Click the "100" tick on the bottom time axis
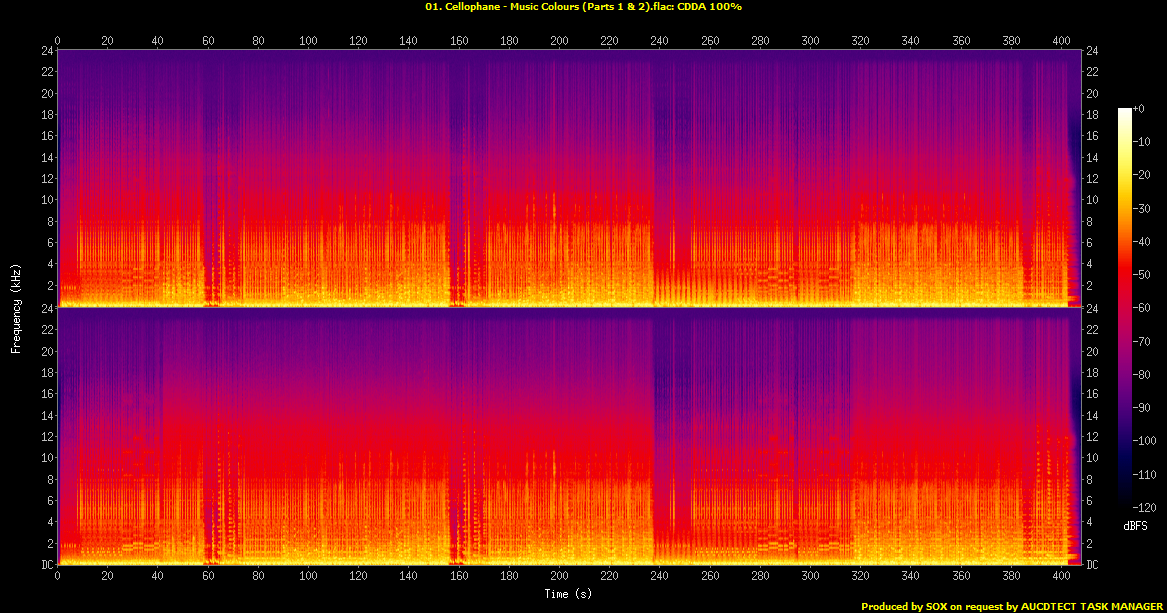 [x=308, y=576]
